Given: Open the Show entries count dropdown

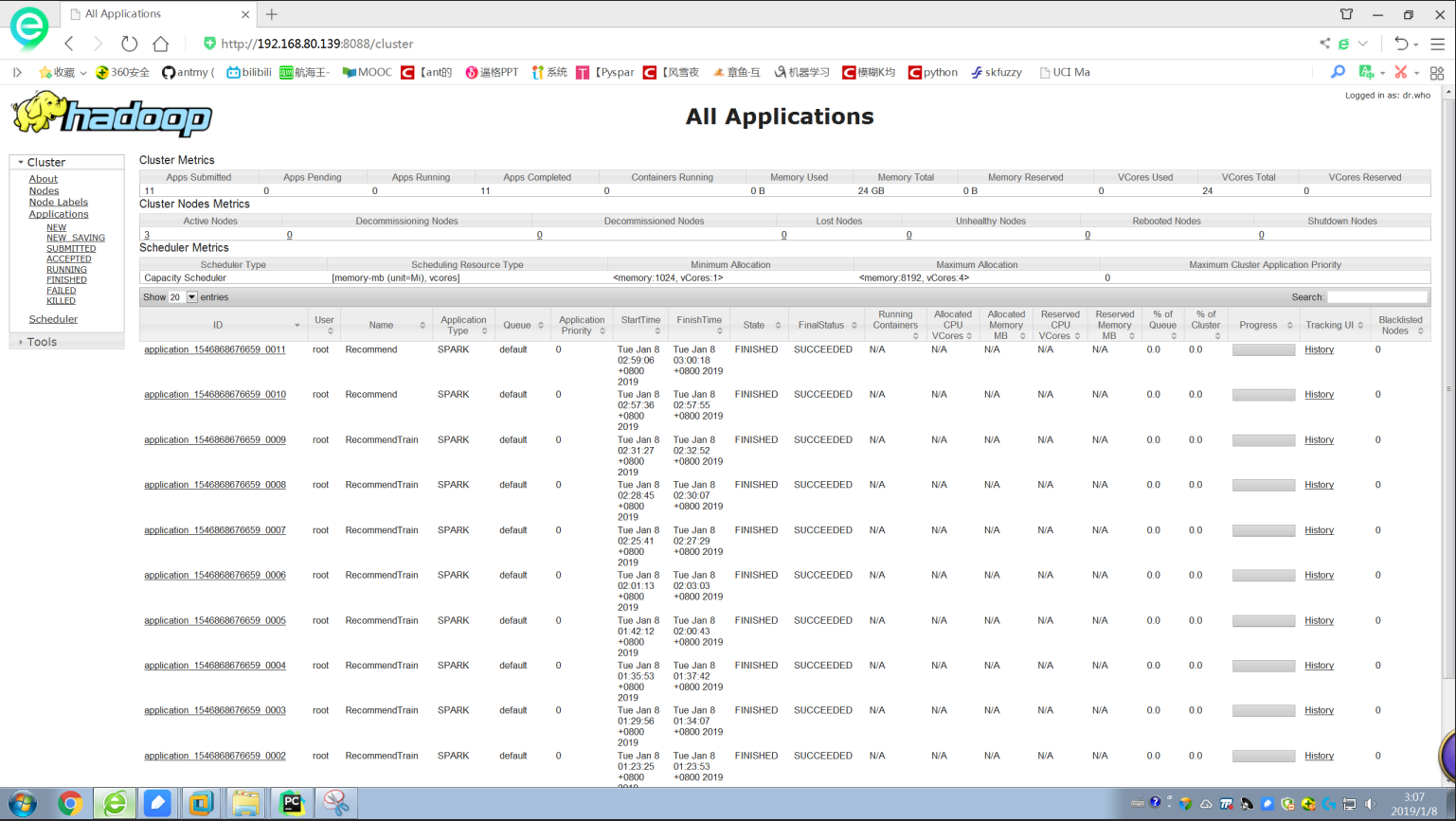Looking at the screenshot, I should (x=183, y=297).
